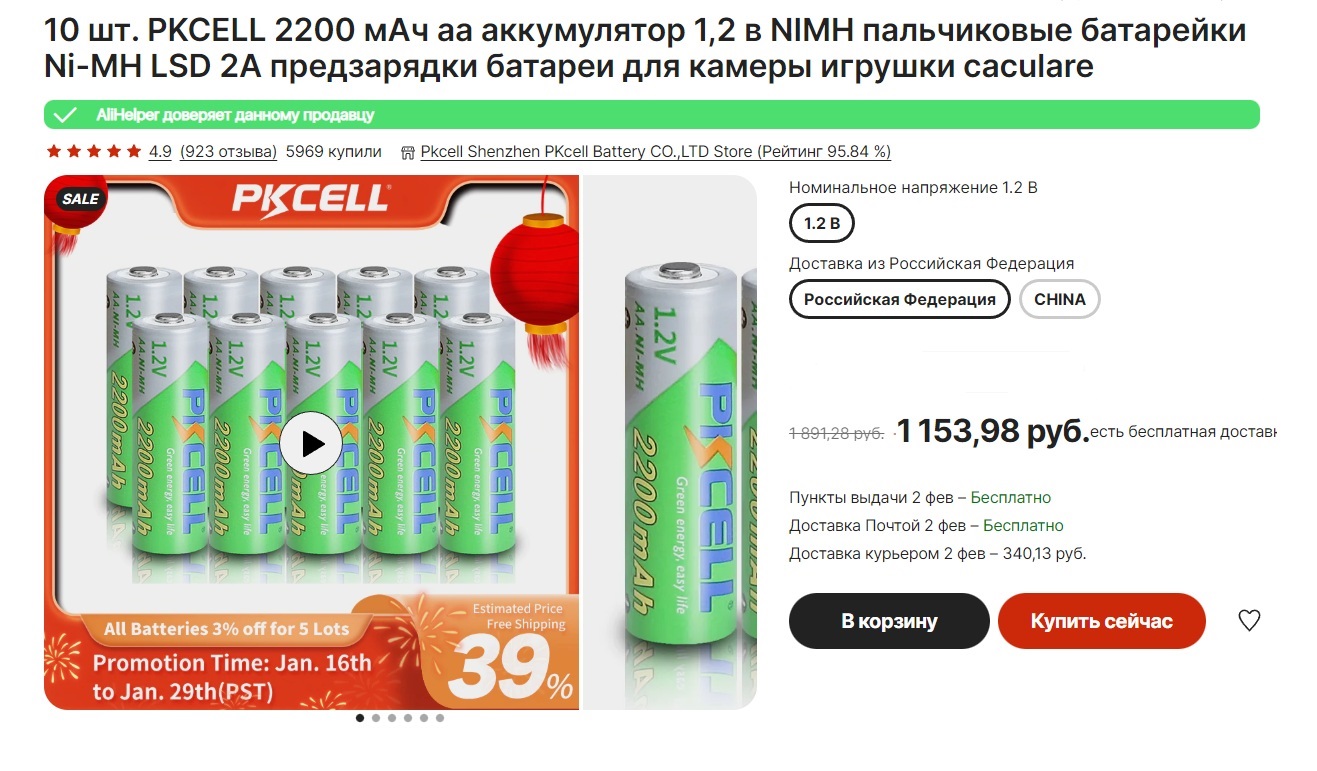
Task: Choose shipping from CHINA
Action: click(1060, 299)
